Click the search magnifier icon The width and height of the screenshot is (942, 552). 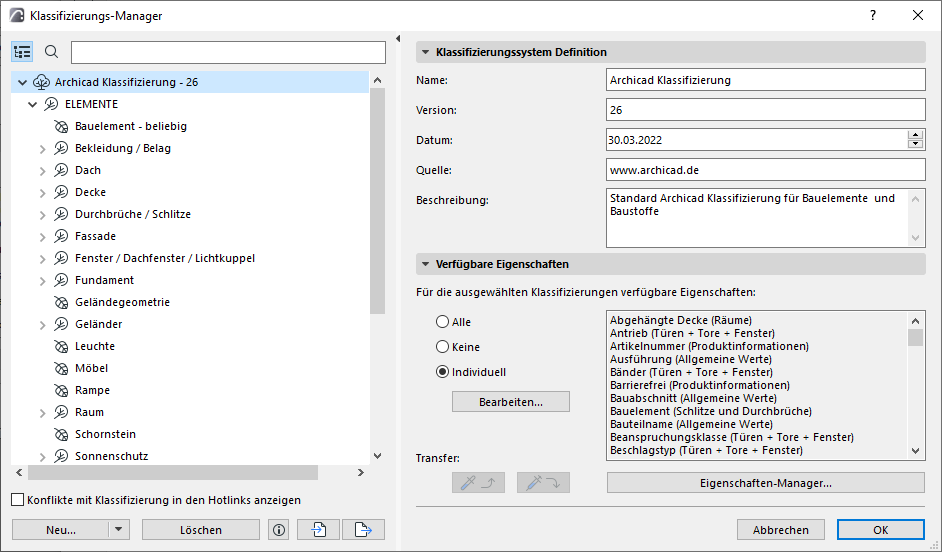pos(52,52)
